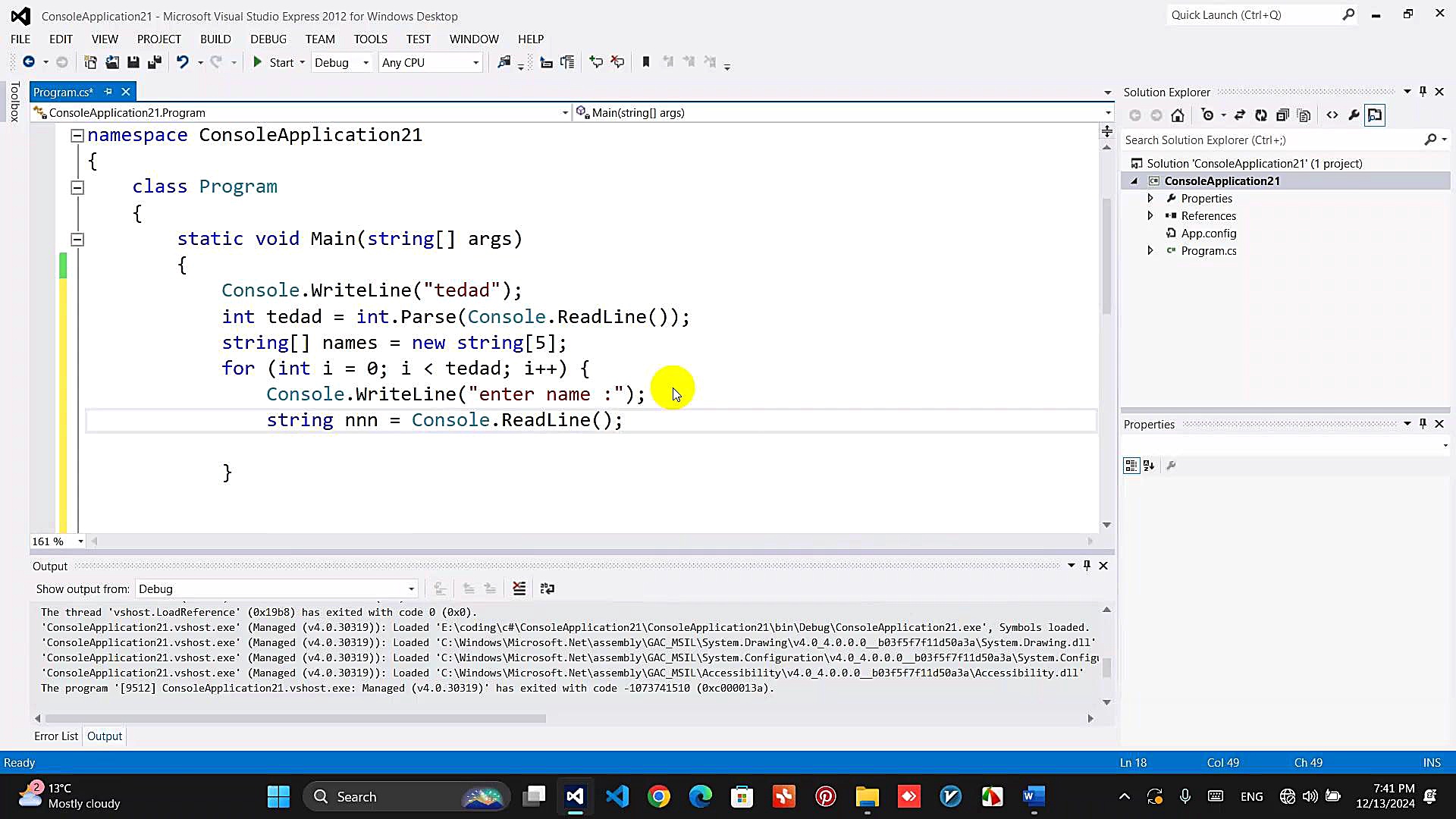The width and height of the screenshot is (1456, 819).
Task: Switch to the Error List tab
Action: [x=56, y=736]
